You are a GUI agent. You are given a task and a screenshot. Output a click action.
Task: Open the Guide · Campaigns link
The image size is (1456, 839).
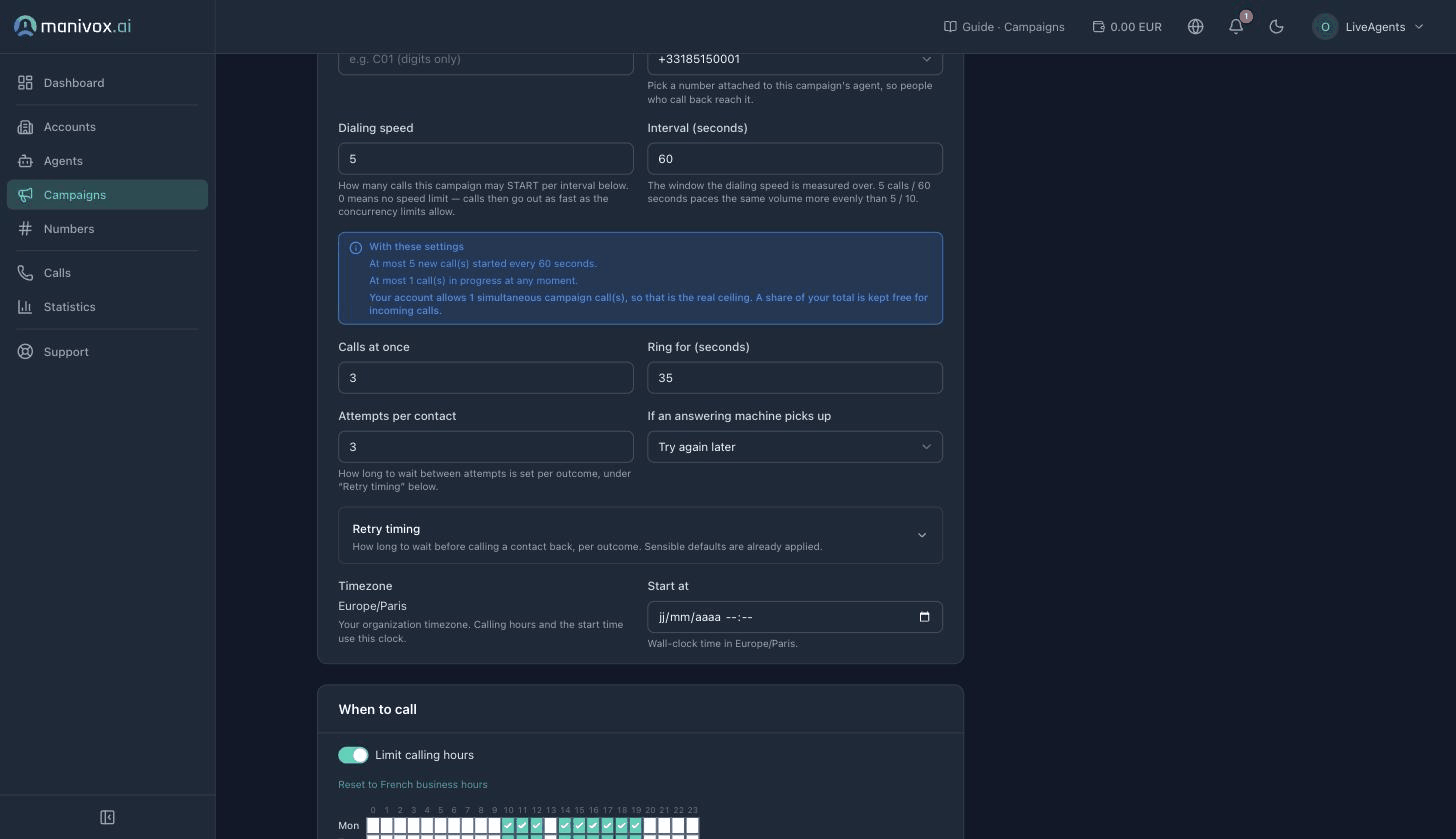(1004, 27)
